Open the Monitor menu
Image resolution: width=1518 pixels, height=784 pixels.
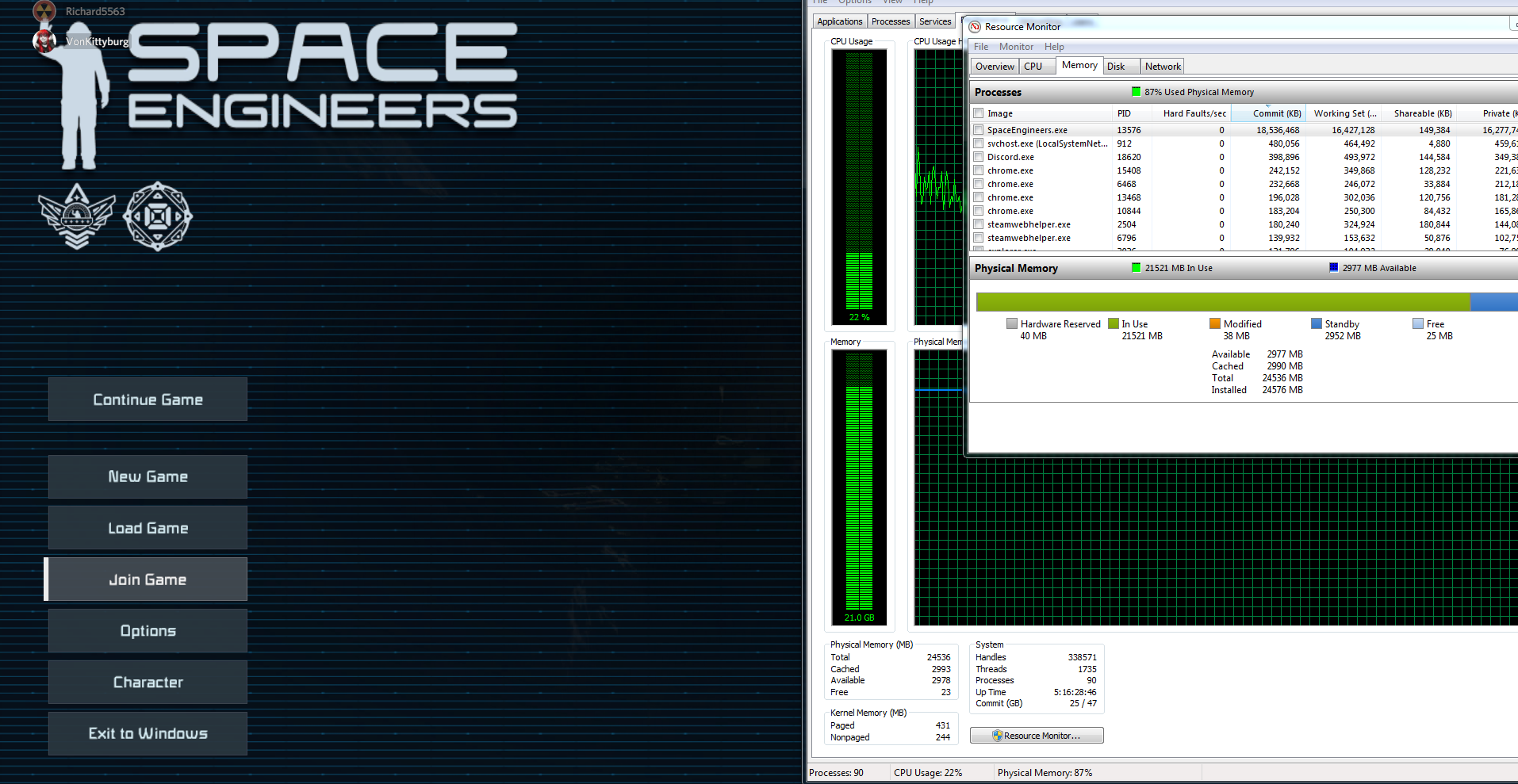[1015, 47]
